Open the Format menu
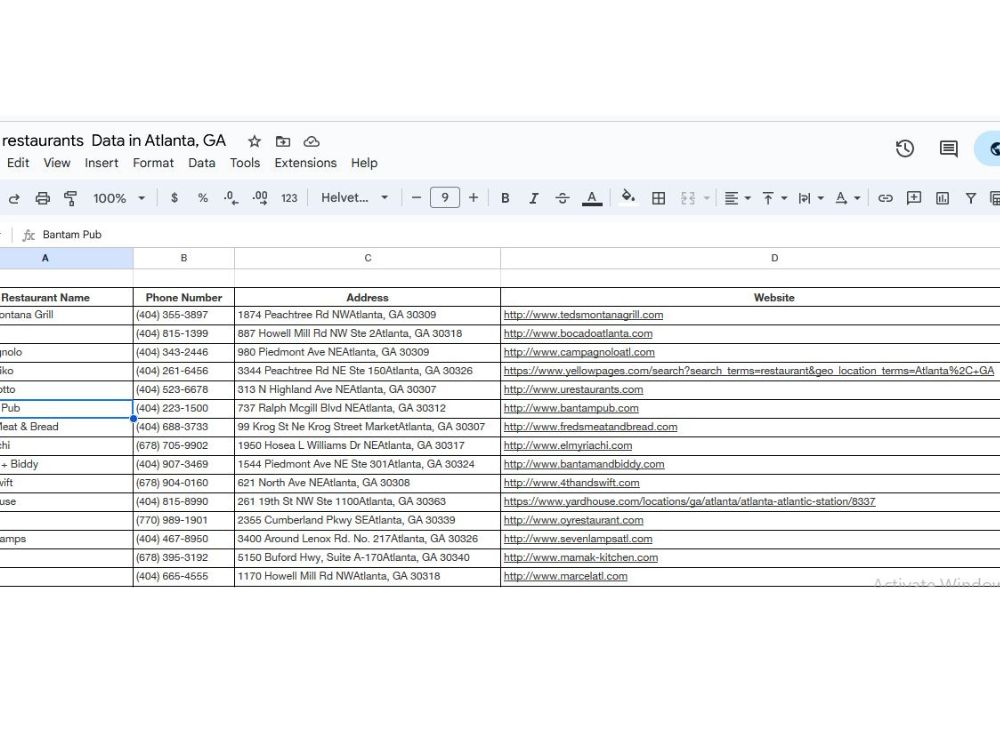The height and width of the screenshot is (750, 1000). point(153,163)
